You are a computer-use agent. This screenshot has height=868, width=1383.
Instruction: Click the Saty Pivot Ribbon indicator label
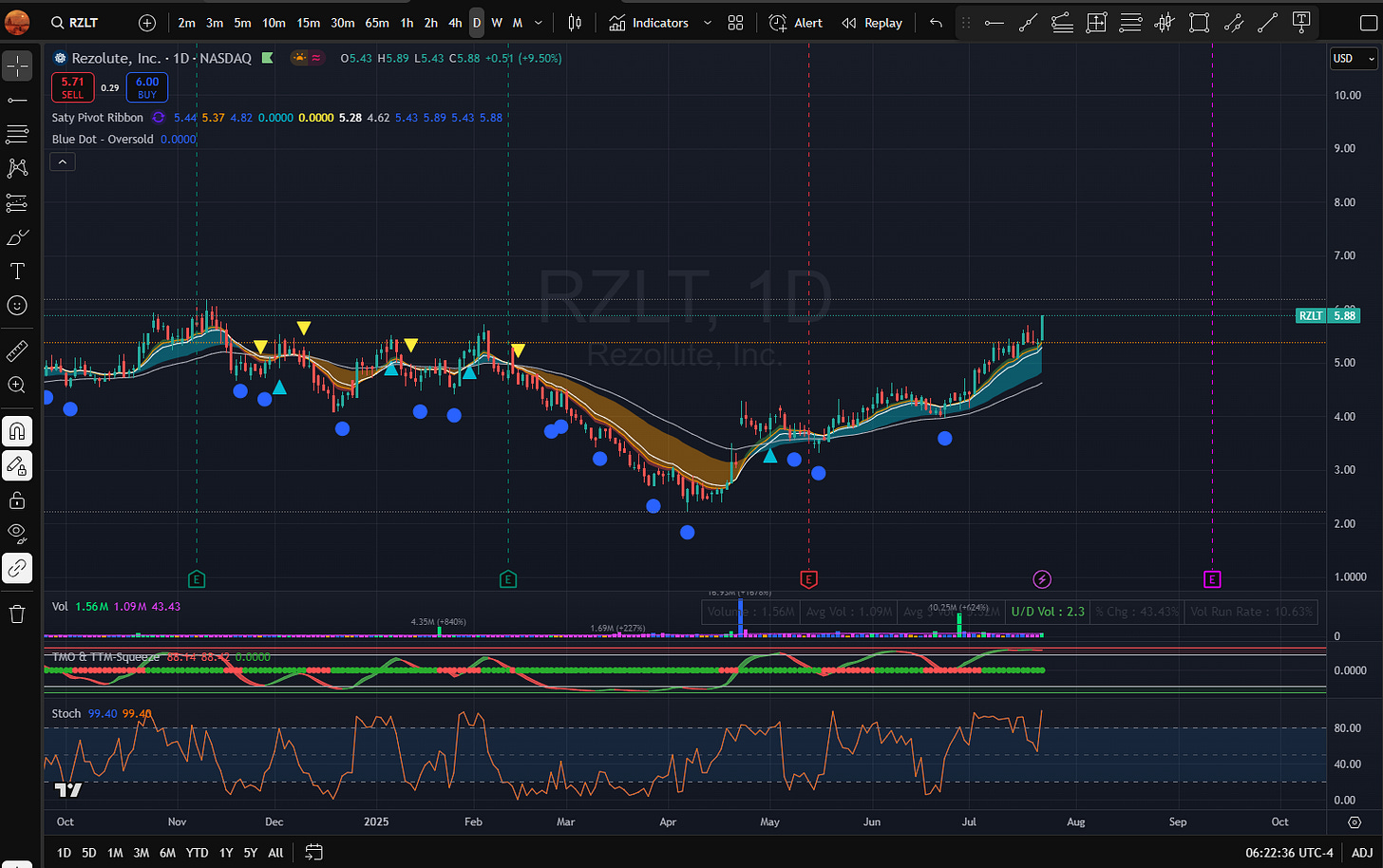tap(97, 118)
